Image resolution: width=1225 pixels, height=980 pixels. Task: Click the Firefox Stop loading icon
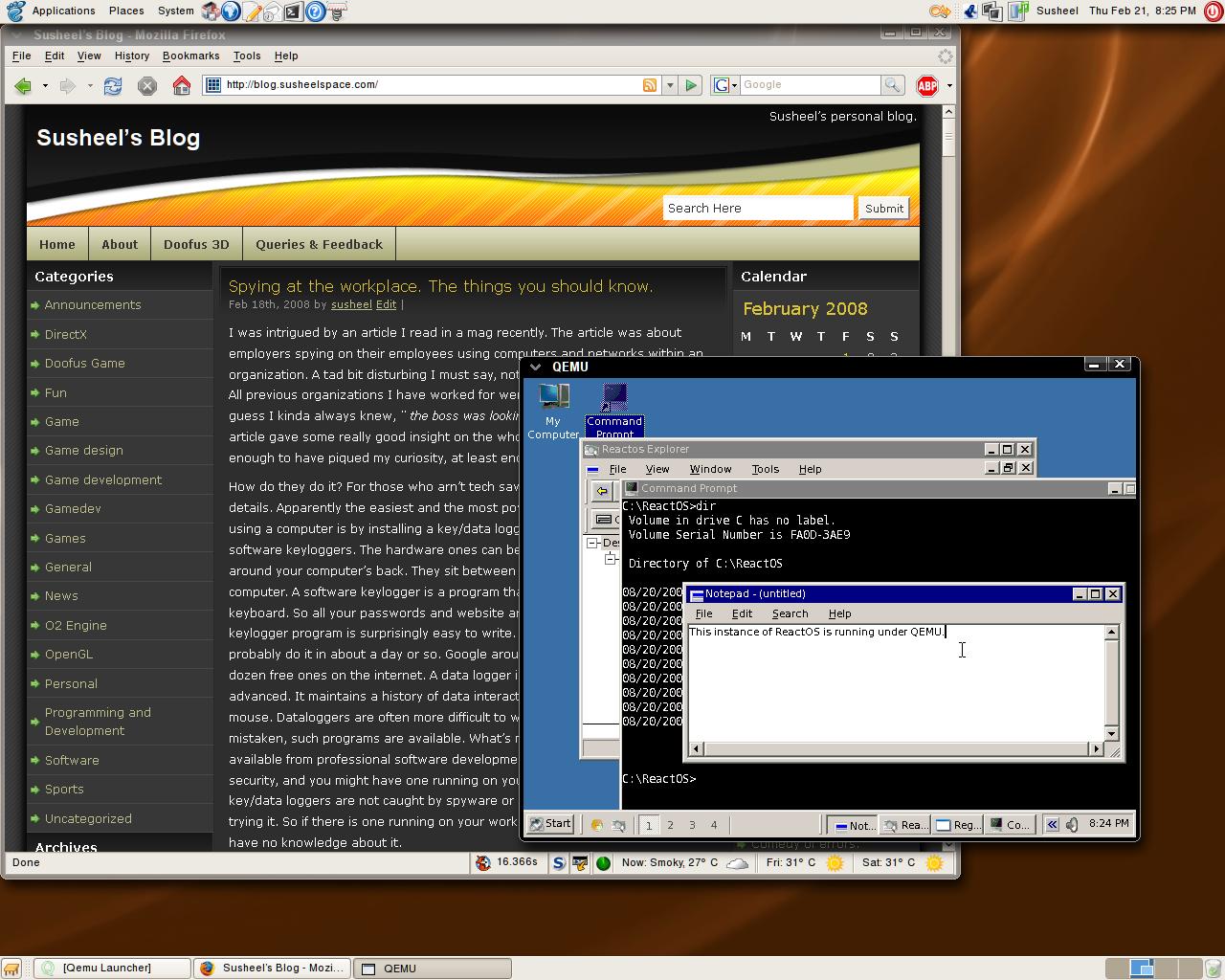tap(146, 85)
